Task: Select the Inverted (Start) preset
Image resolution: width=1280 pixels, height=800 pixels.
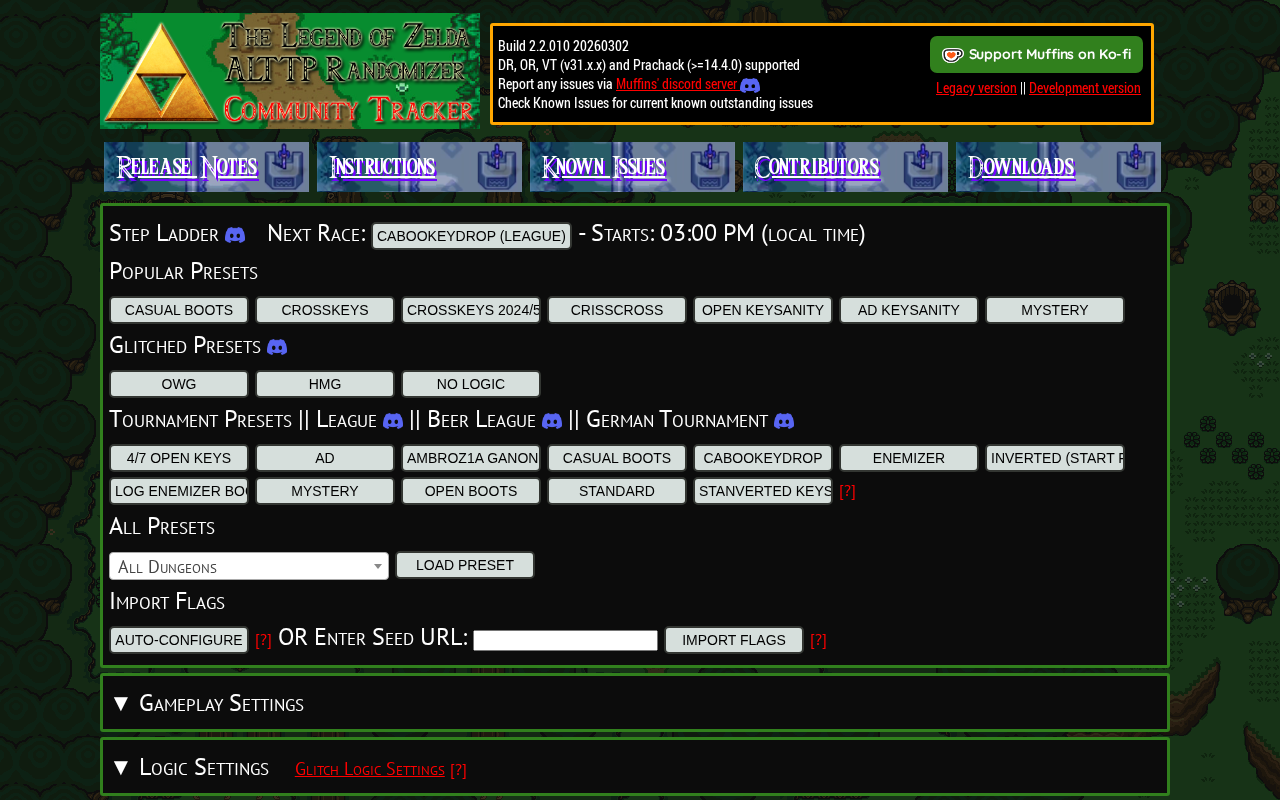Action: point(1055,458)
